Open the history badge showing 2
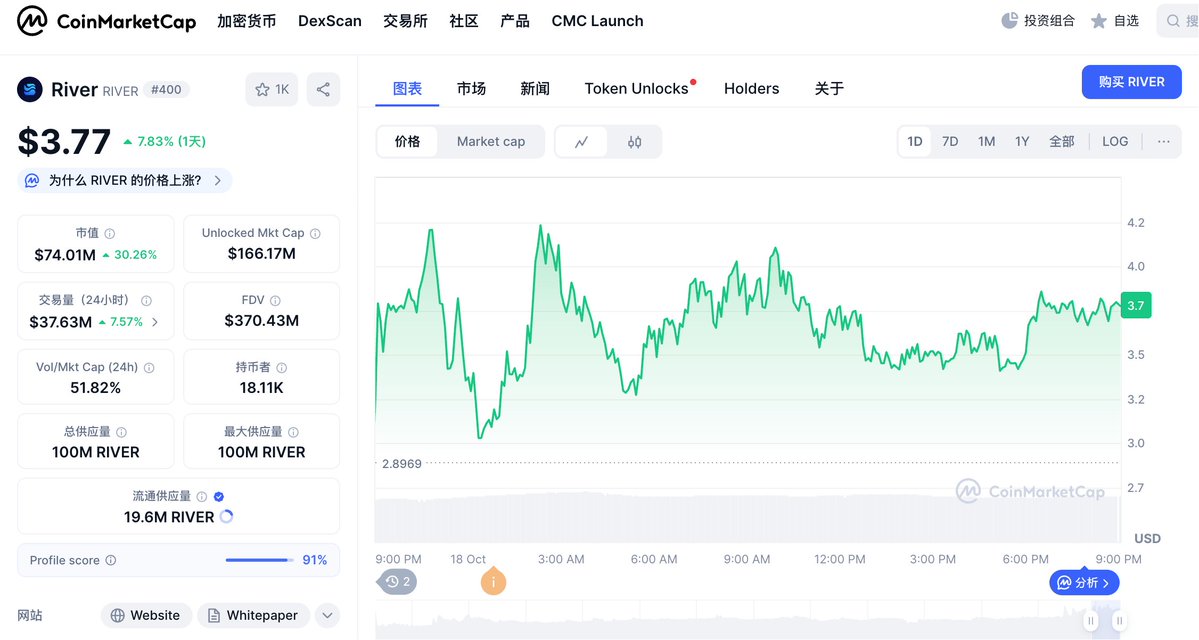The image size is (1199, 640). pyautogui.click(x=397, y=582)
